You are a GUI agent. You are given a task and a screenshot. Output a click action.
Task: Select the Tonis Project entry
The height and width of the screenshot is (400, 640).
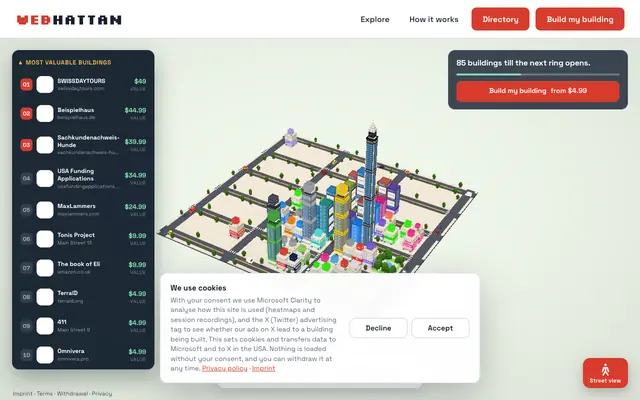pos(83,239)
